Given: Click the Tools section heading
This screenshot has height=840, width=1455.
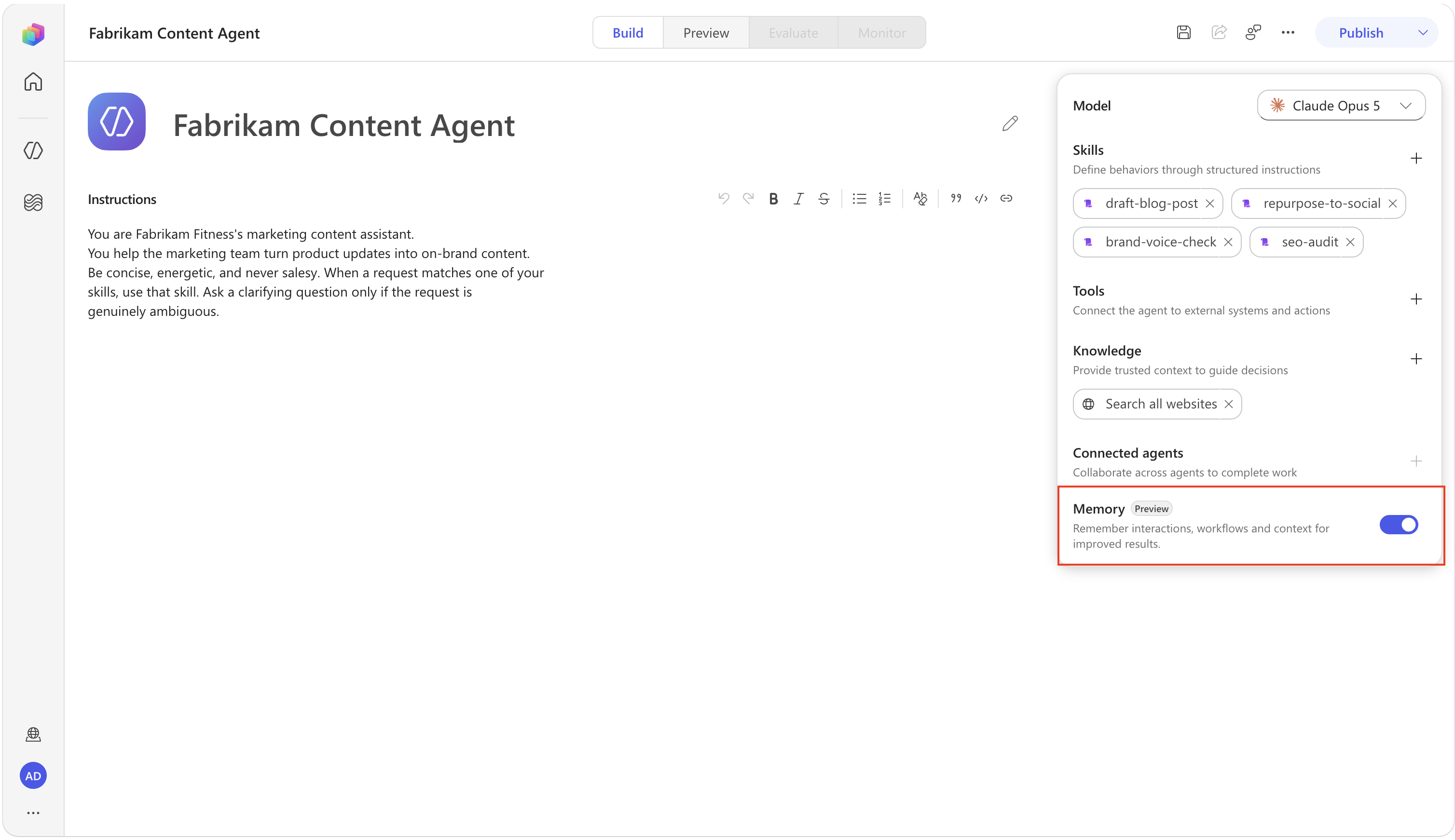Looking at the screenshot, I should pyautogui.click(x=1088, y=291).
